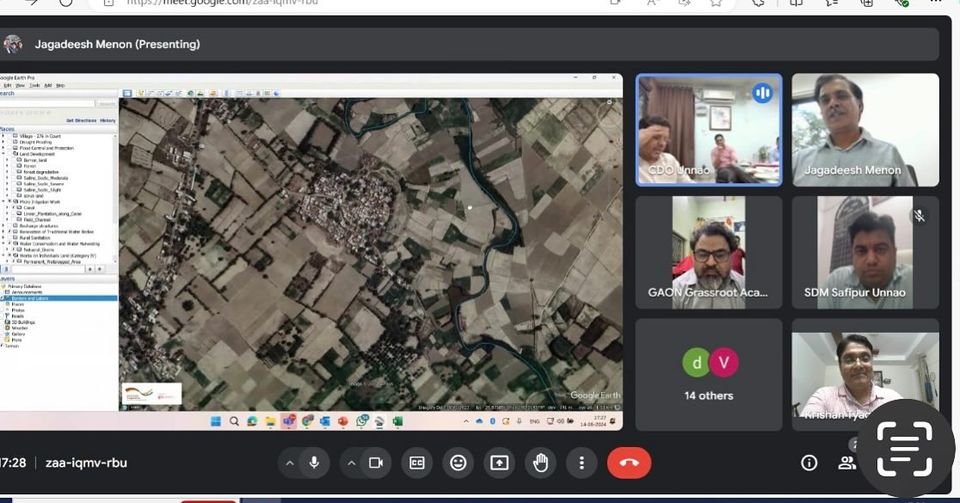Expand the Rural Sanitation folder
This screenshot has height=503, width=960.
tap(2, 237)
